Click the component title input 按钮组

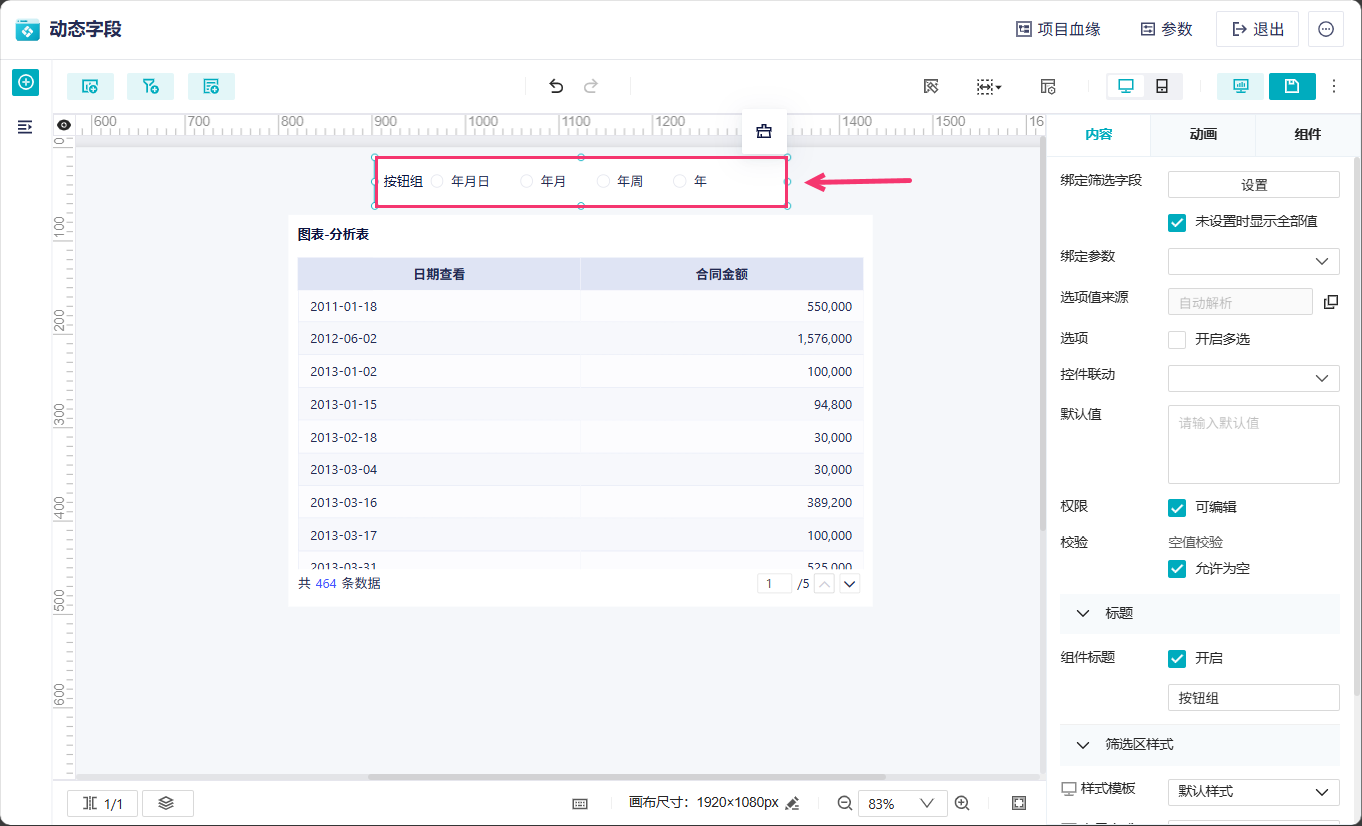click(1254, 698)
